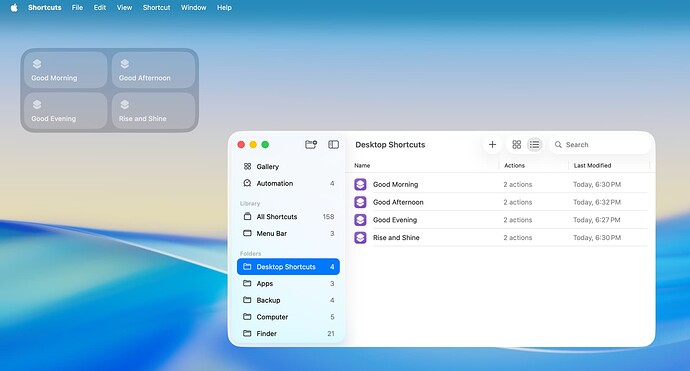Open Gallery in the sidebar
Viewport: 690px width, 371px height.
[x=288, y=166]
